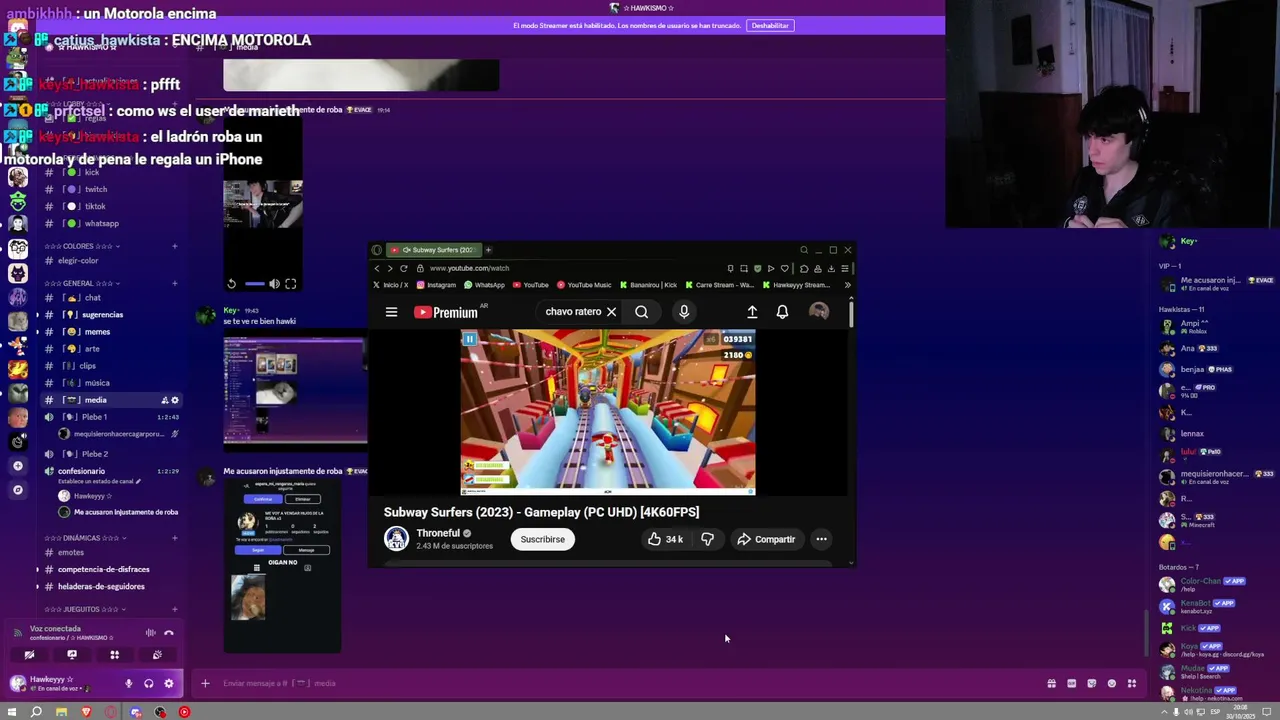1280x720 pixels.
Task: Toggle noise suppression in voice panel
Action: click(150, 632)
